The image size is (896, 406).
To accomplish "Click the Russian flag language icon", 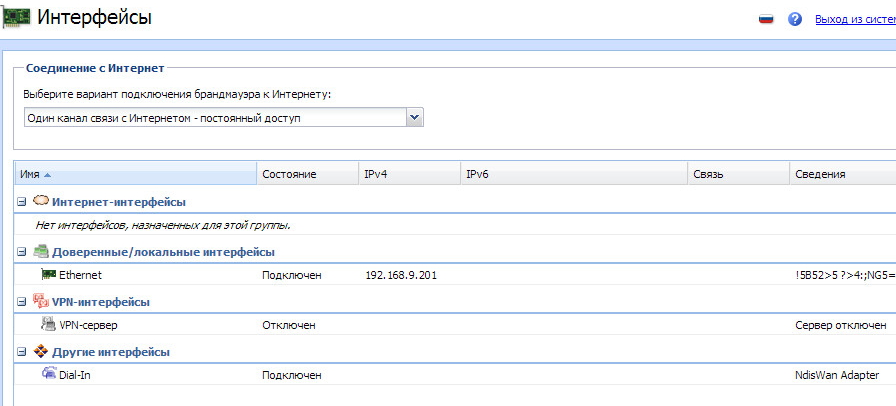I will 766,19.
